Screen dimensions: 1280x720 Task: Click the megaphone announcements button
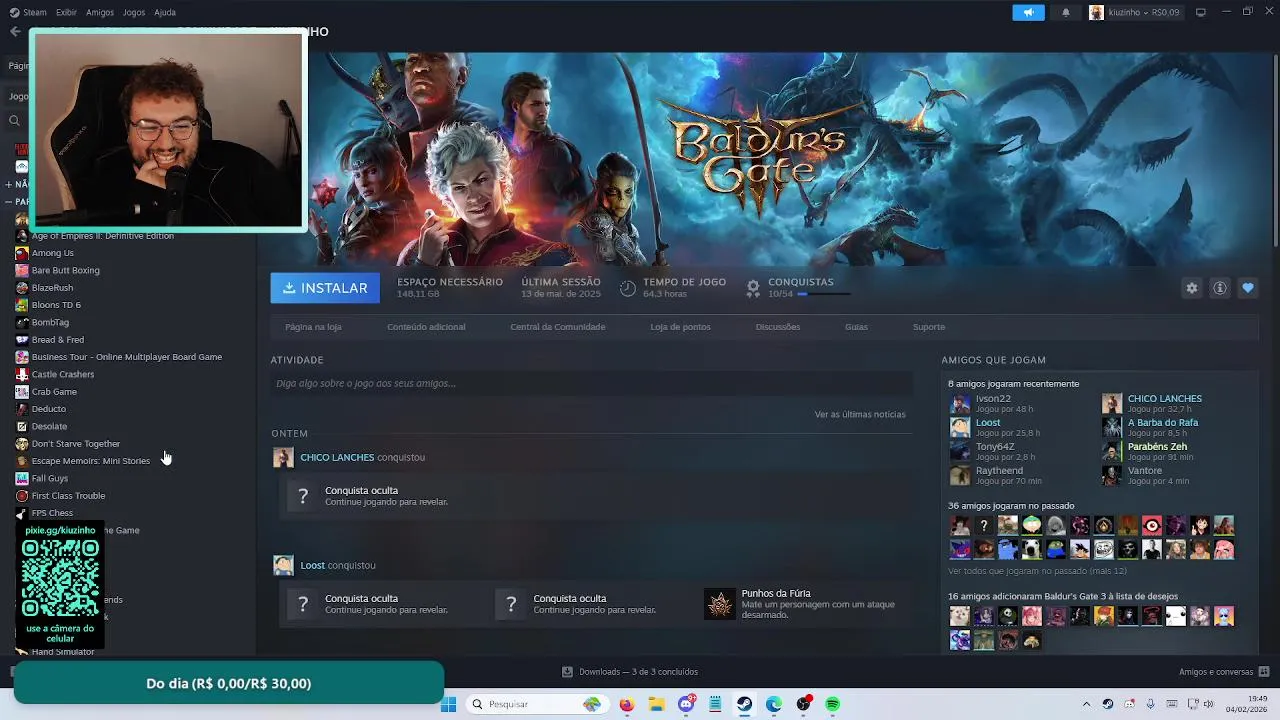click(1028, 12)
